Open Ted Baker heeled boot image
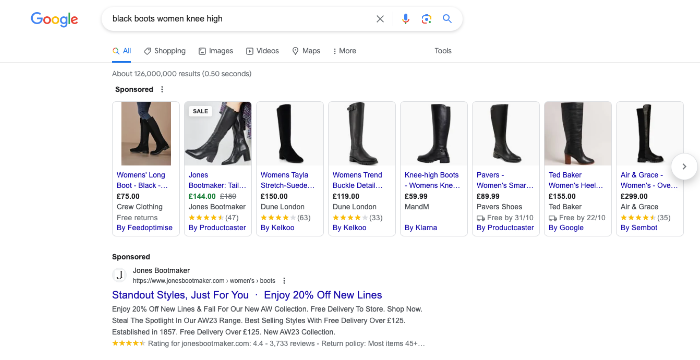This screenshot has height=360, width=700. pos(578,134)
